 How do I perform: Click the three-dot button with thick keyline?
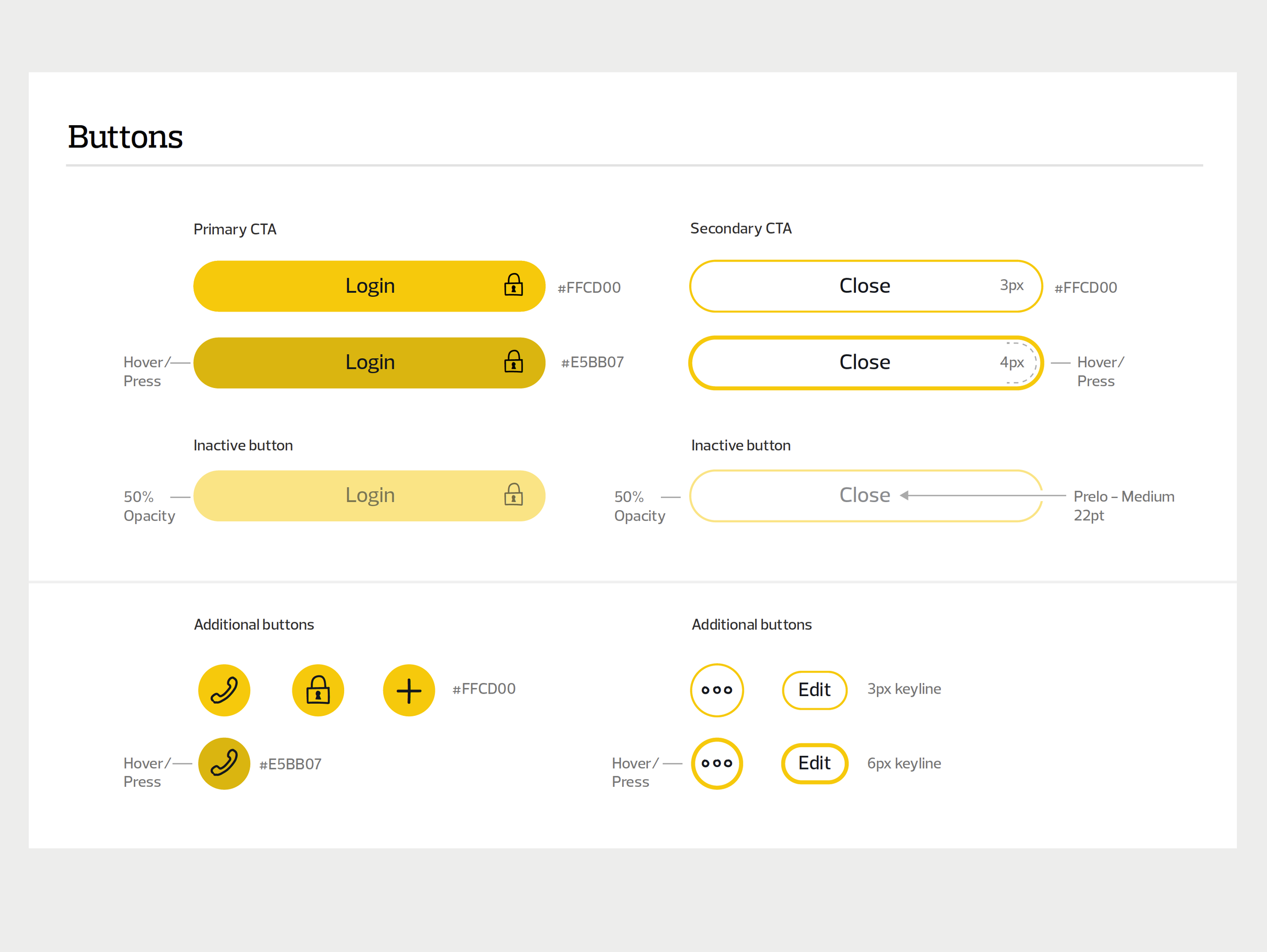717,763
